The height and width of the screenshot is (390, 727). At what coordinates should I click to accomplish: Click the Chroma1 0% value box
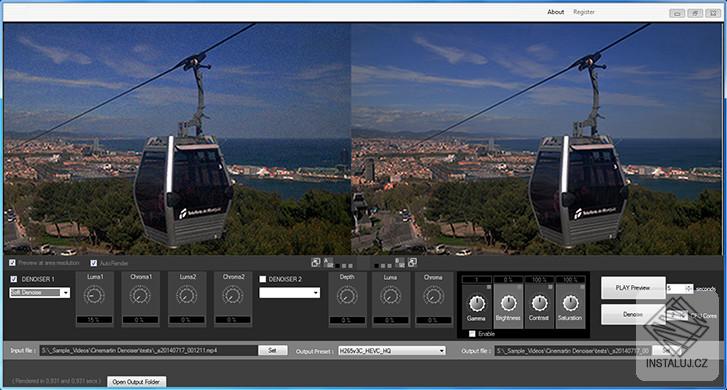(140, 320)
